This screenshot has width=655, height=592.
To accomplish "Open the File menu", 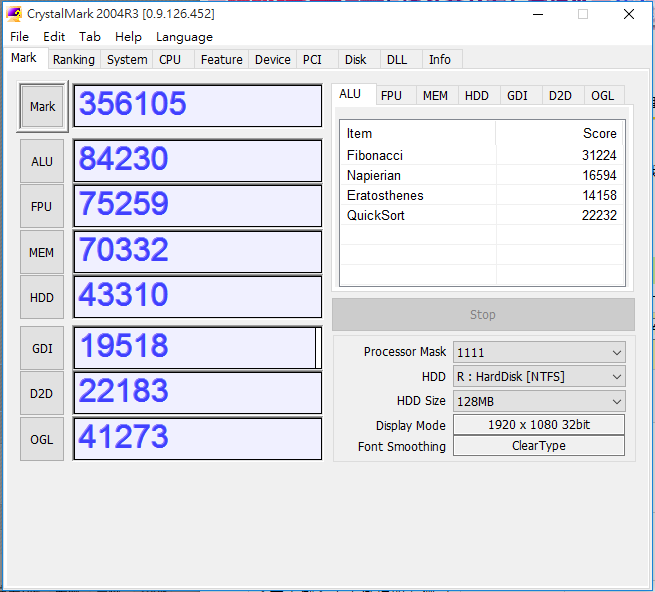I will 19,37.
